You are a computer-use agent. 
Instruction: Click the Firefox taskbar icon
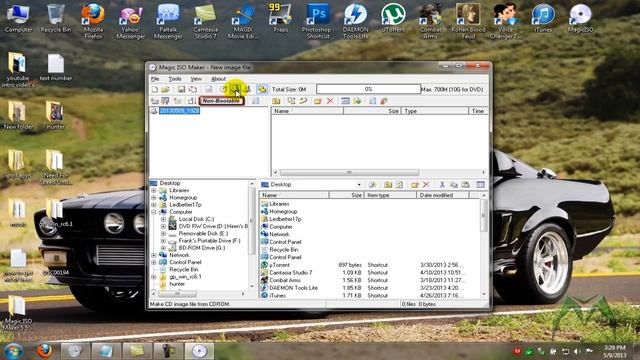[44, 351]
